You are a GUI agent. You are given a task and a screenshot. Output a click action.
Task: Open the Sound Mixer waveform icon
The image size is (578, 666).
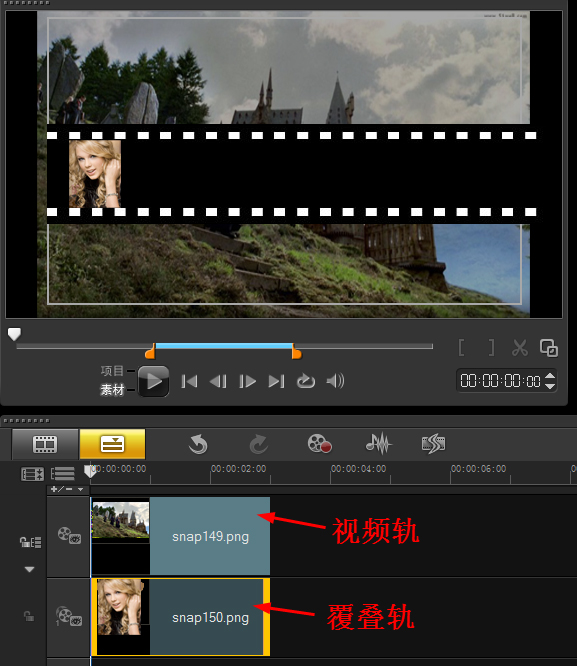(x=378, y=444)
